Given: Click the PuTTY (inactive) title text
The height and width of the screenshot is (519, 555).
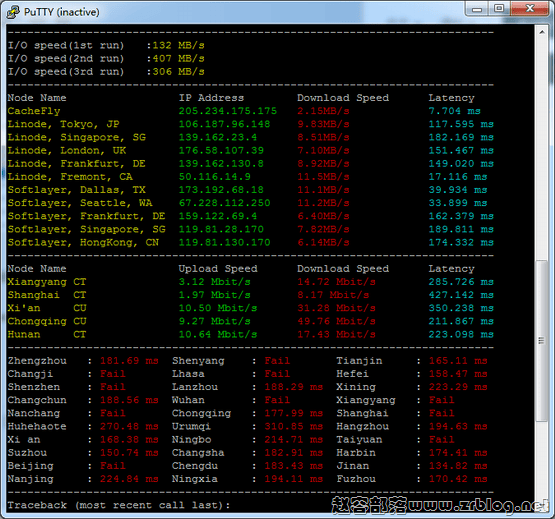Looking at the screenshot, I should (62, 12).
